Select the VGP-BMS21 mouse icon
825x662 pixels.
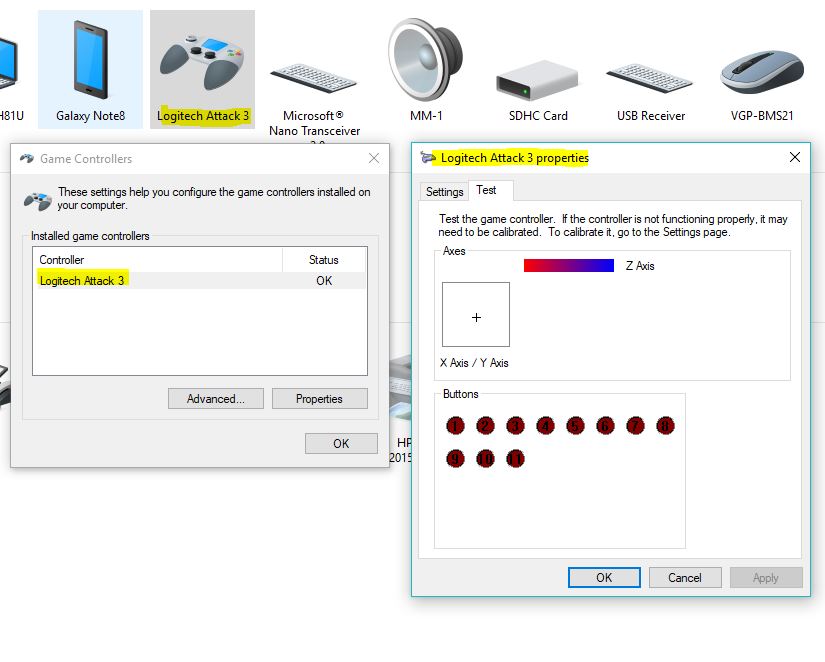(x=762, y=72)
